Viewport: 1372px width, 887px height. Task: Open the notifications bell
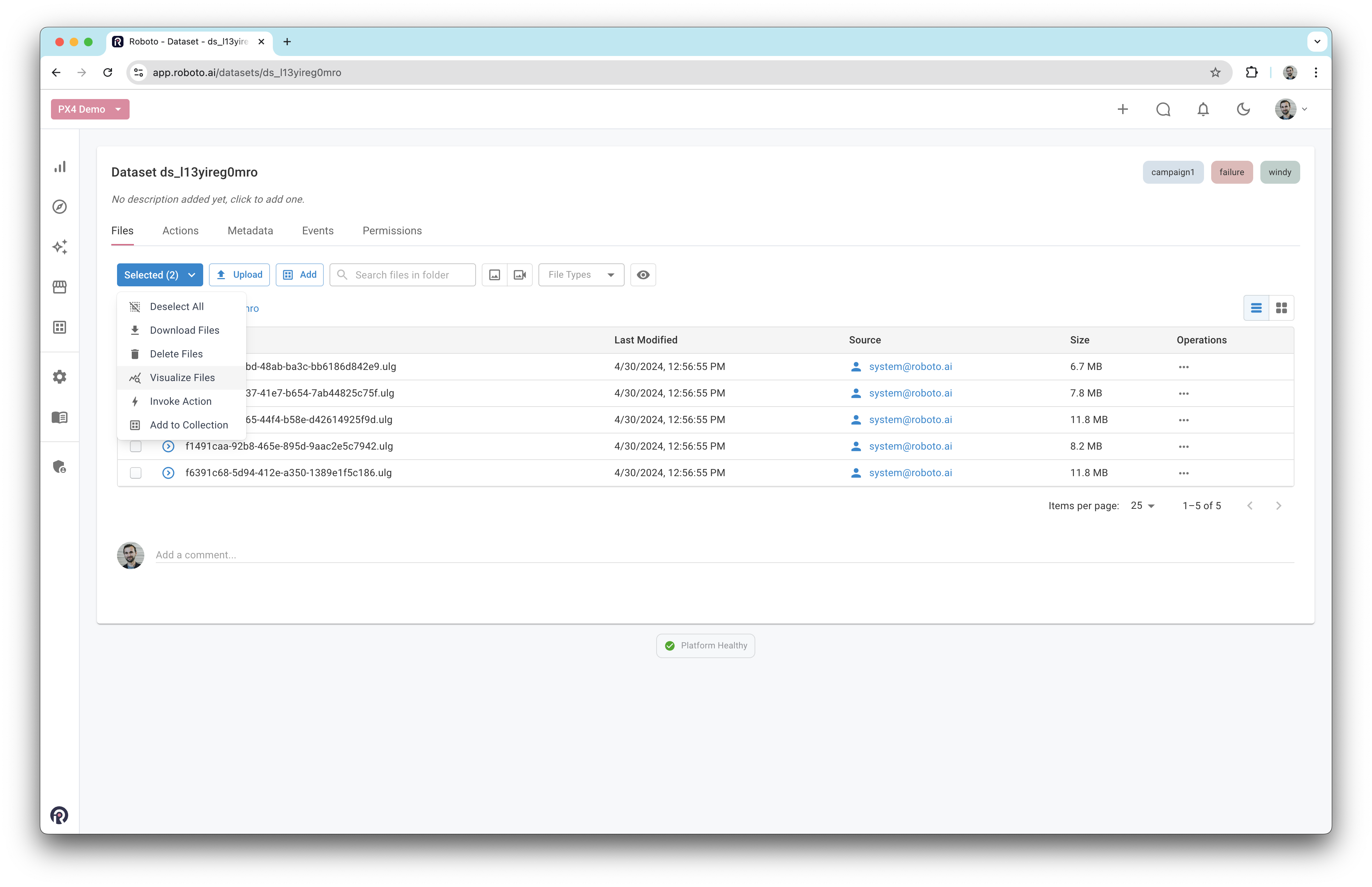[1203, 109]
